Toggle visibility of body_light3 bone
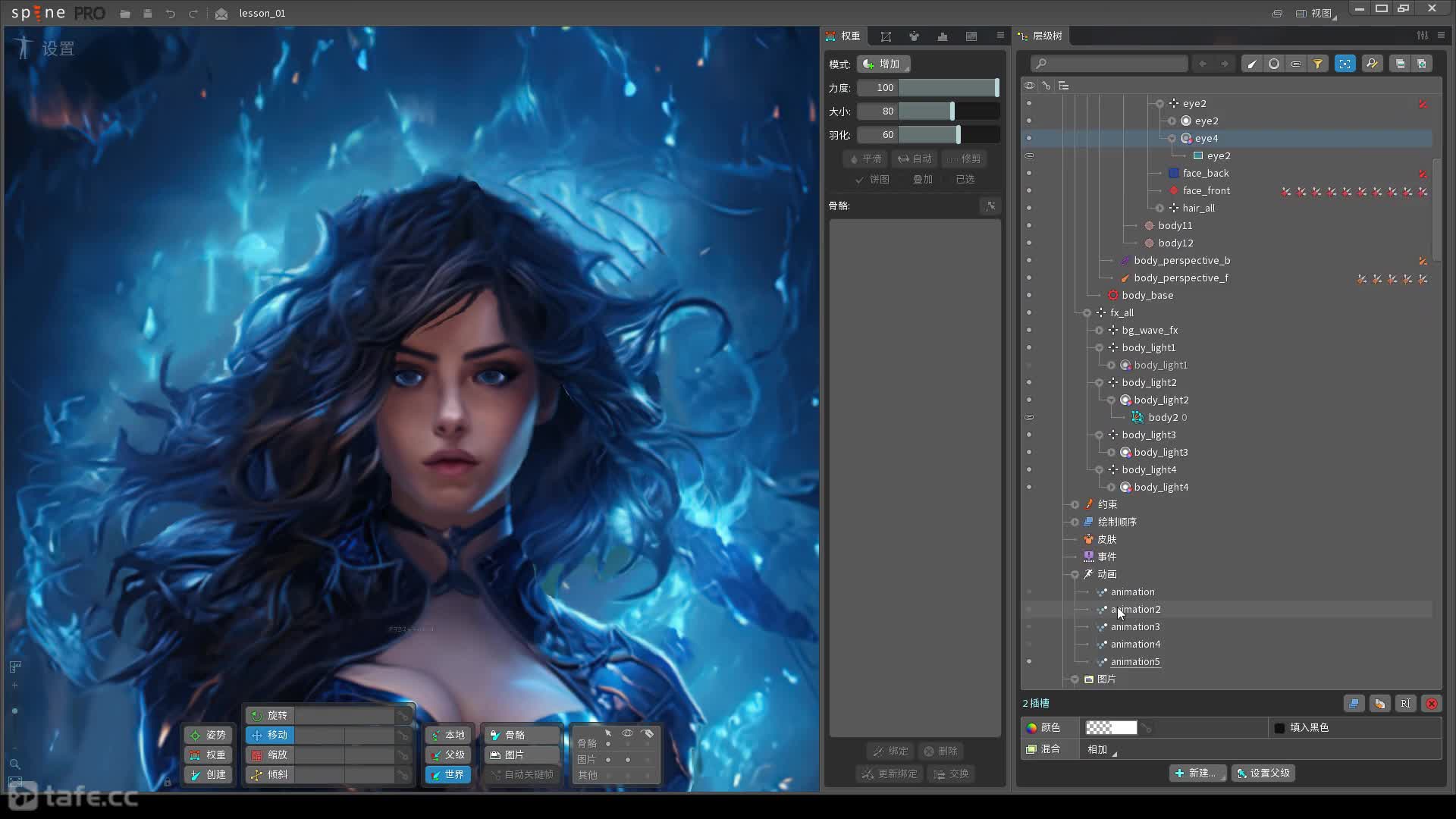Viewport: 1456px width, 819px height. click(x=1029, y=435)
